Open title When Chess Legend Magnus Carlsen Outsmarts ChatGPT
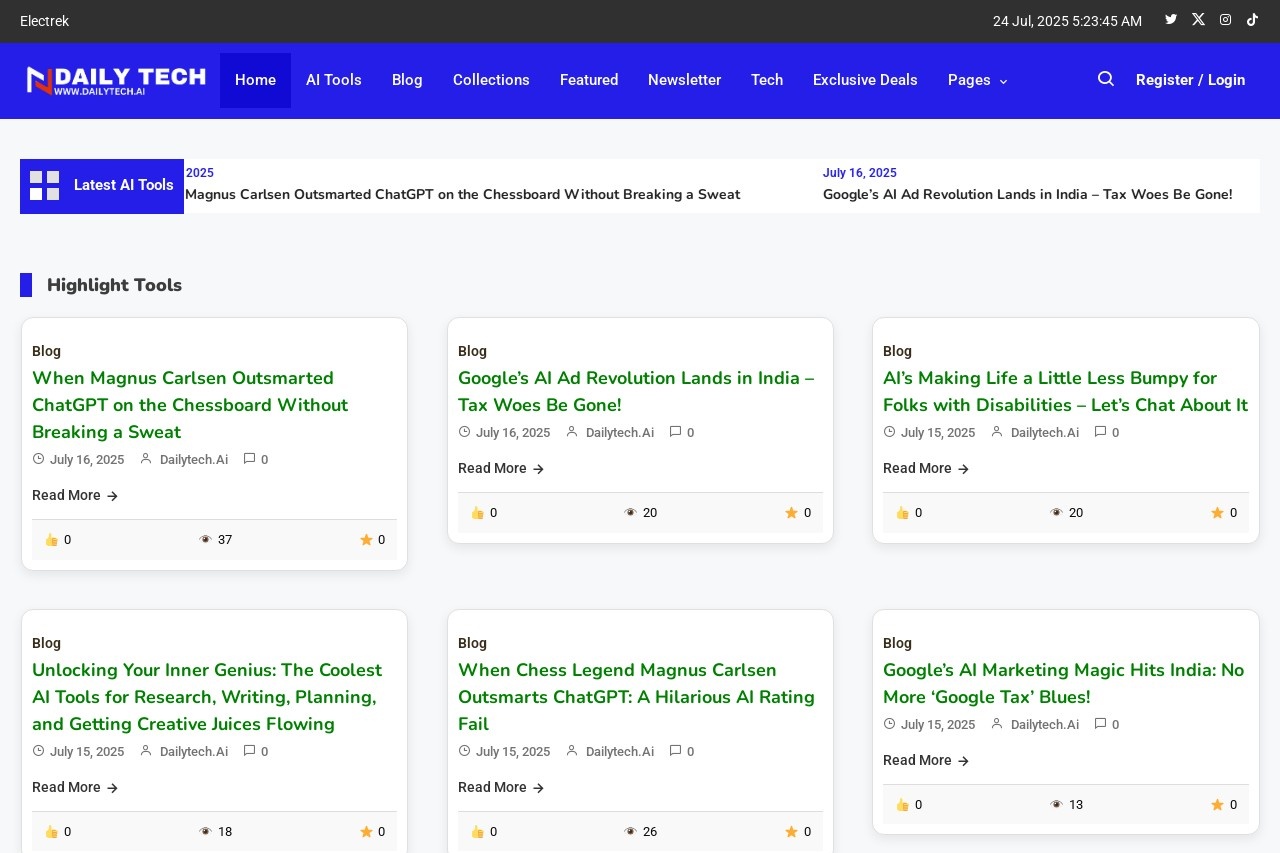Viewport: 1280px width, 853px height. tap(636, 697)
